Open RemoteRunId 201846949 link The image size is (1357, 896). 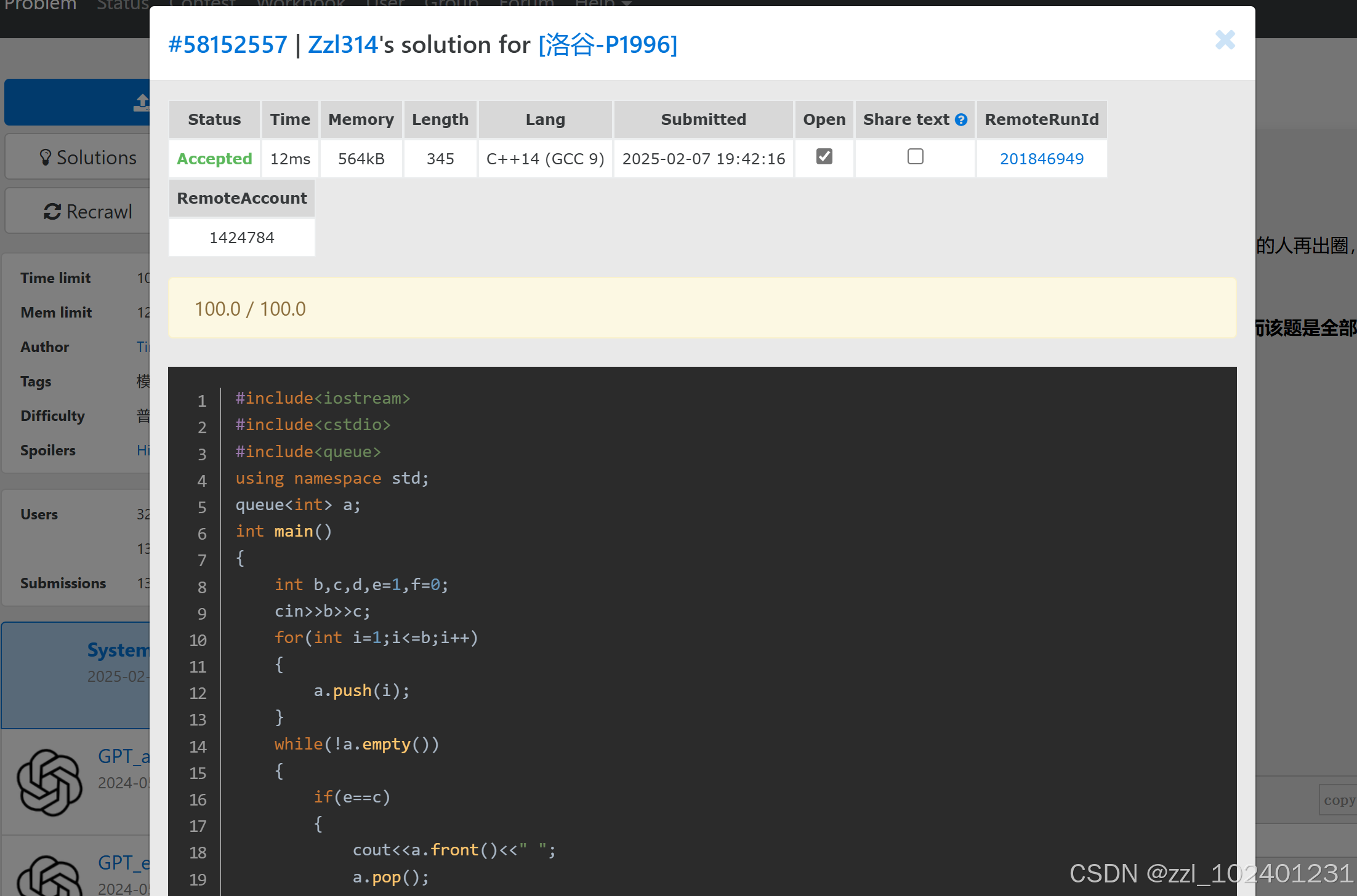tap(1041, 159)
